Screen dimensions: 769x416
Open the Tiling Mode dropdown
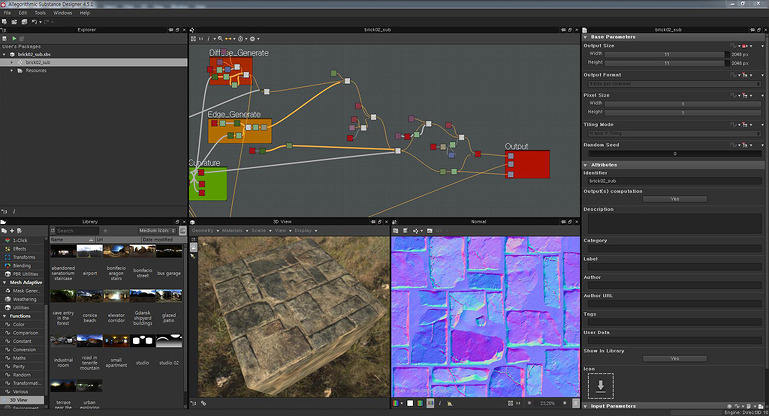point(674,133)
